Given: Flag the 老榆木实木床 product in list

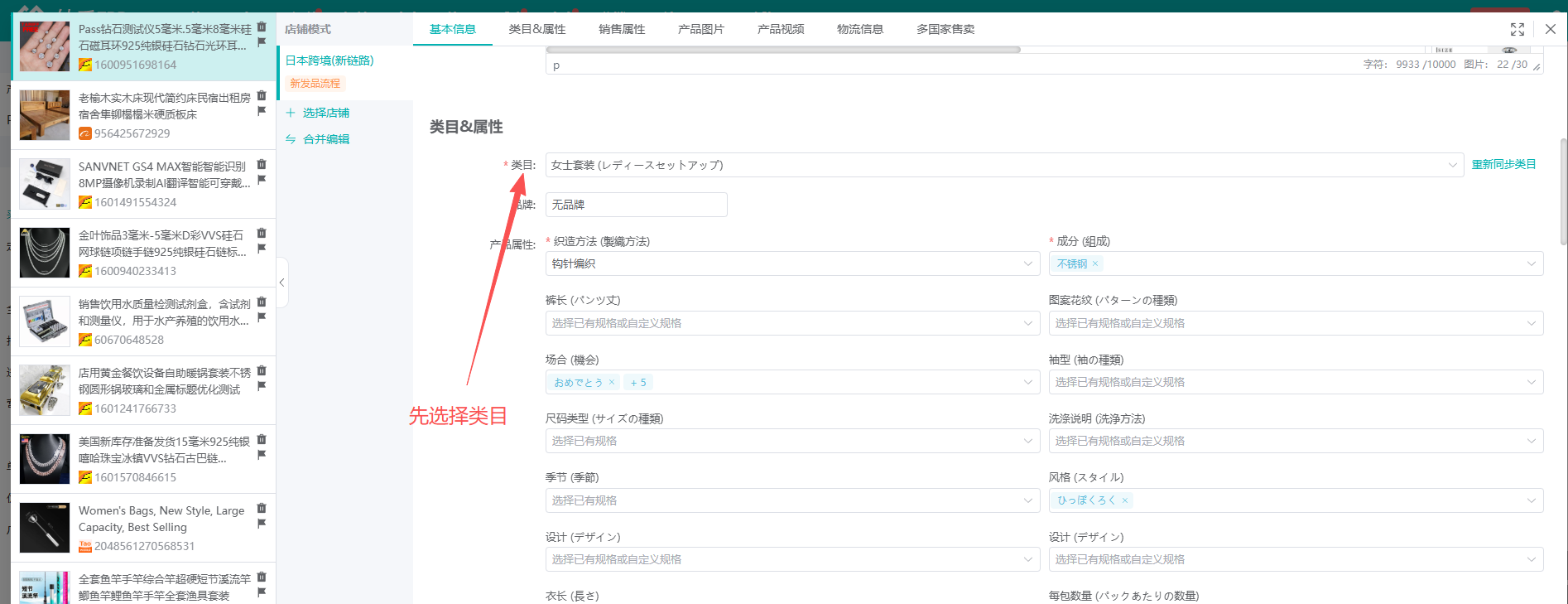Looking at the screenshot, I should 262,111.
